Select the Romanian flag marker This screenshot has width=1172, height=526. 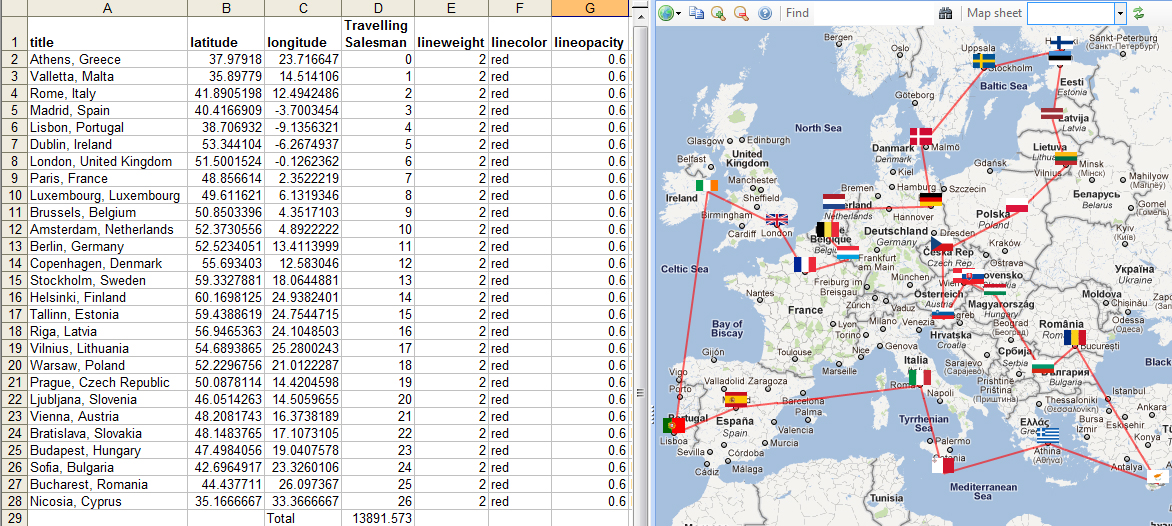[x=1075, y=338]
